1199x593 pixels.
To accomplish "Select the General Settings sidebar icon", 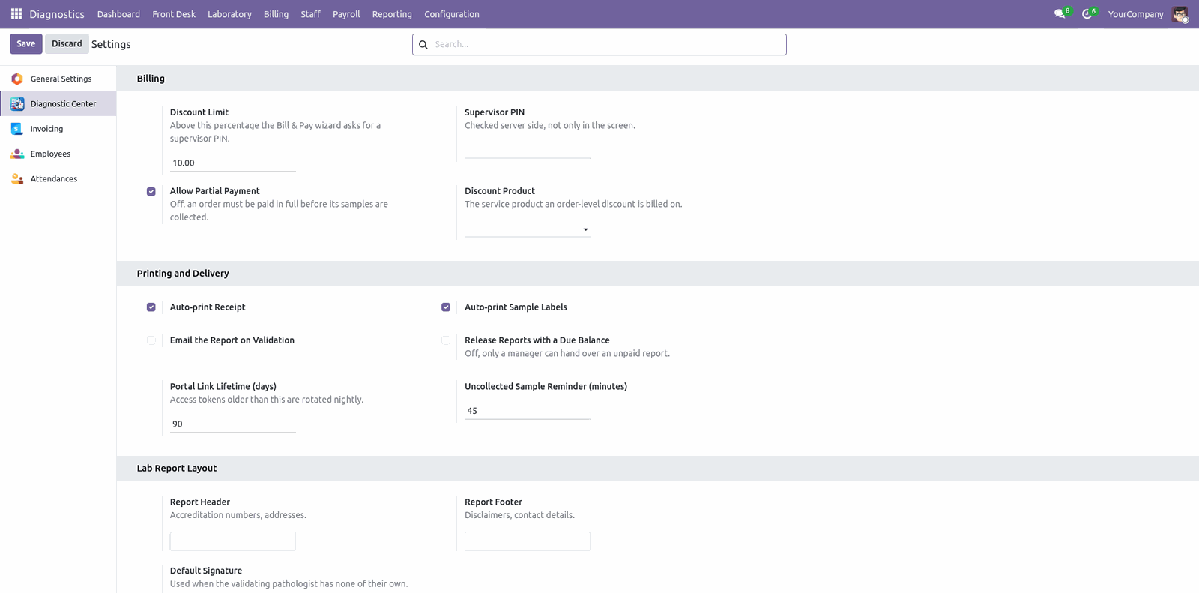I will [x=17, y=79].
